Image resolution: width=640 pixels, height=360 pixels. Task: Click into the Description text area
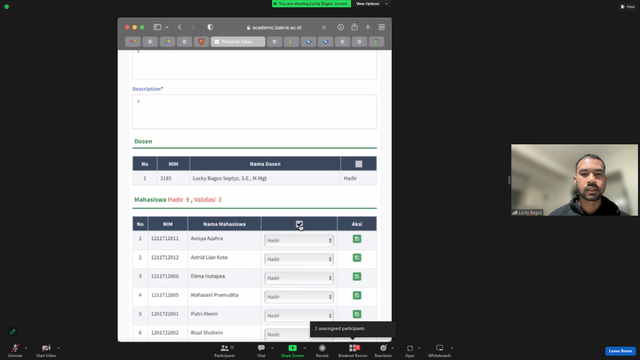[254, 112]
